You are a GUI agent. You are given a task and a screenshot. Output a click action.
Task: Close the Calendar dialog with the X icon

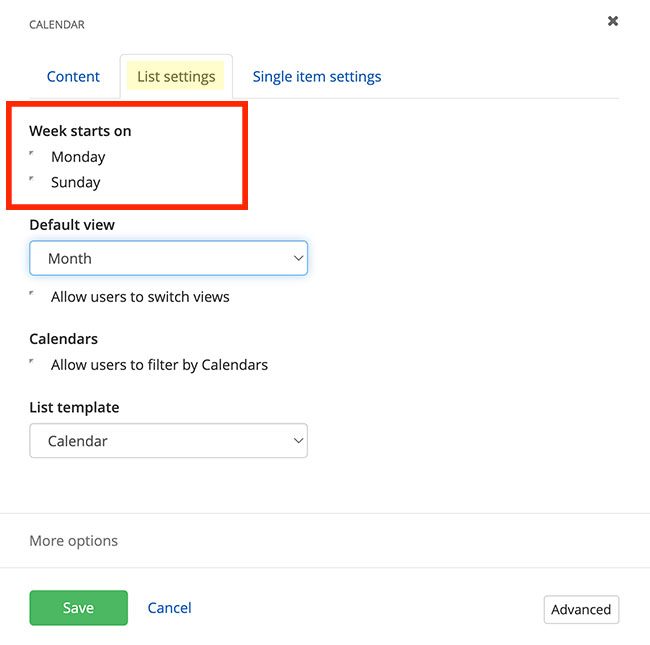click(613, 21)
